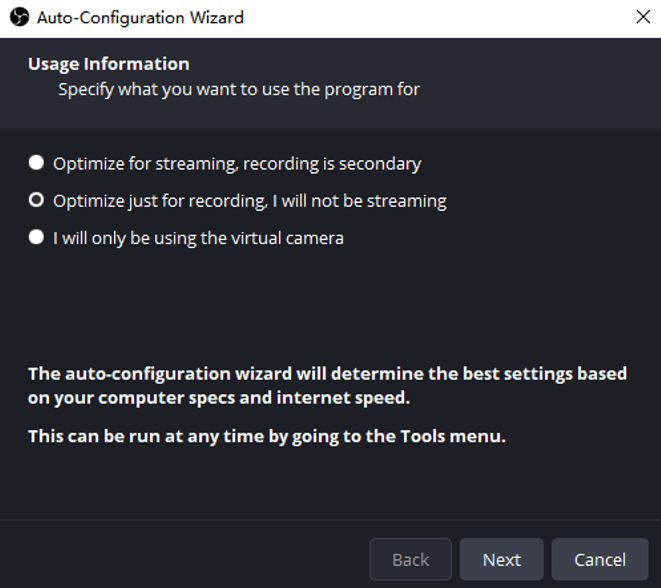Click empty title bar space beside the window title
The height and width of the screenshot is (588, 661).
pos(430,17)
